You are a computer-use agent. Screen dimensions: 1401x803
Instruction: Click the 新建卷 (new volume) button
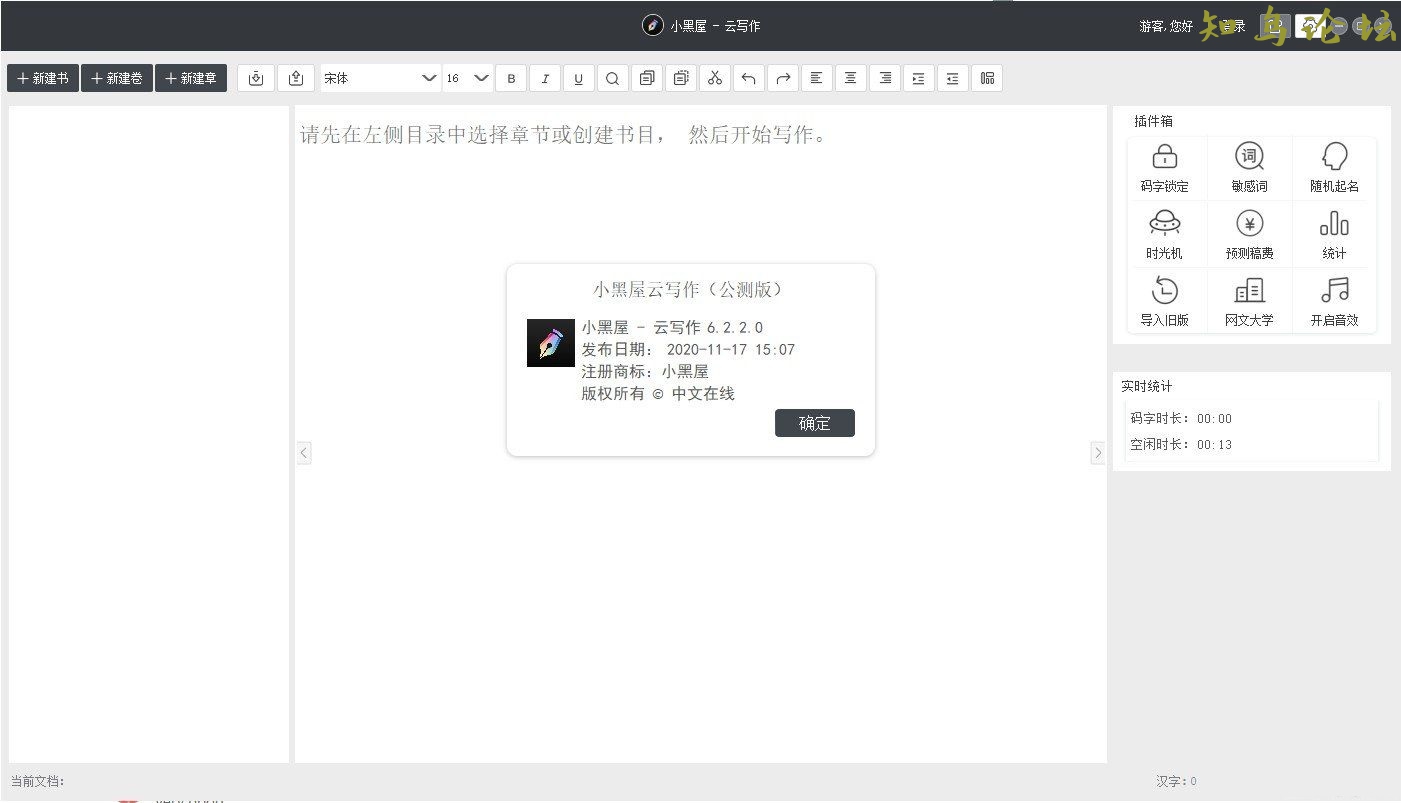[x=117, y=78]
